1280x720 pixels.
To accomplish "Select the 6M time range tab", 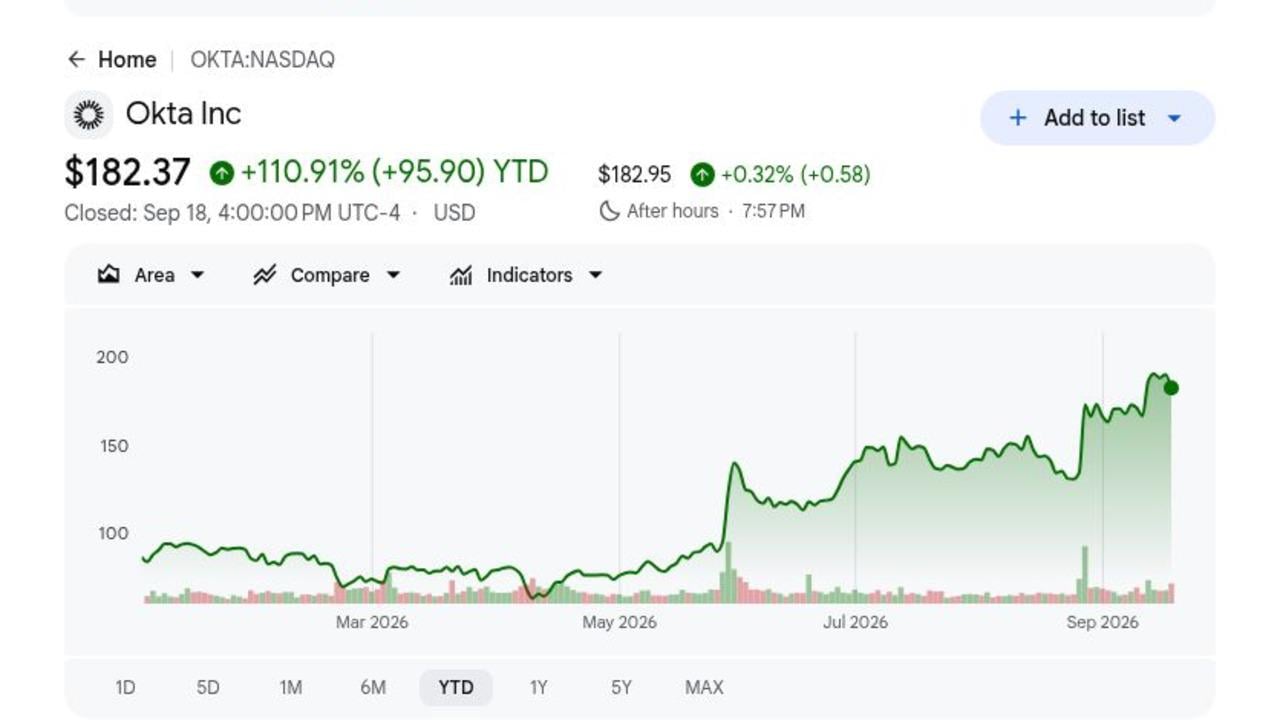I will (x=373, y=688).
